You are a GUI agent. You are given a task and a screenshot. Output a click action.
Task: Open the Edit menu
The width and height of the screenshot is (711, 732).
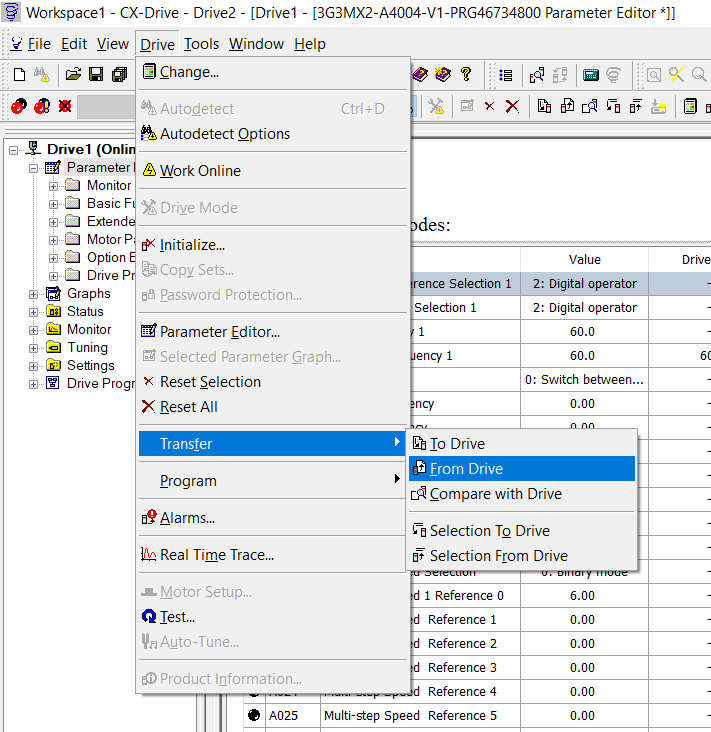click(x=74, y=44)
